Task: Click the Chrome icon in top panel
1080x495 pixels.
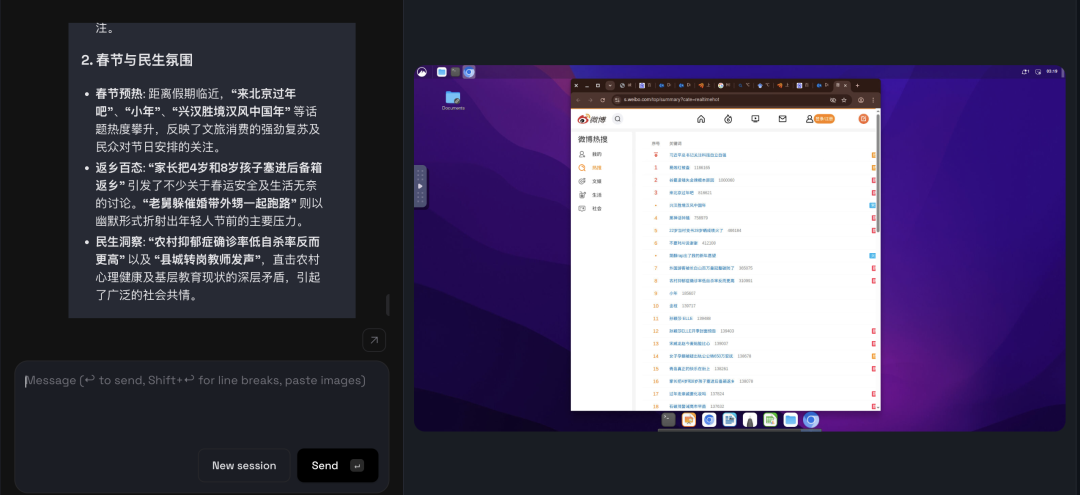Action: [x=469, y=72]
